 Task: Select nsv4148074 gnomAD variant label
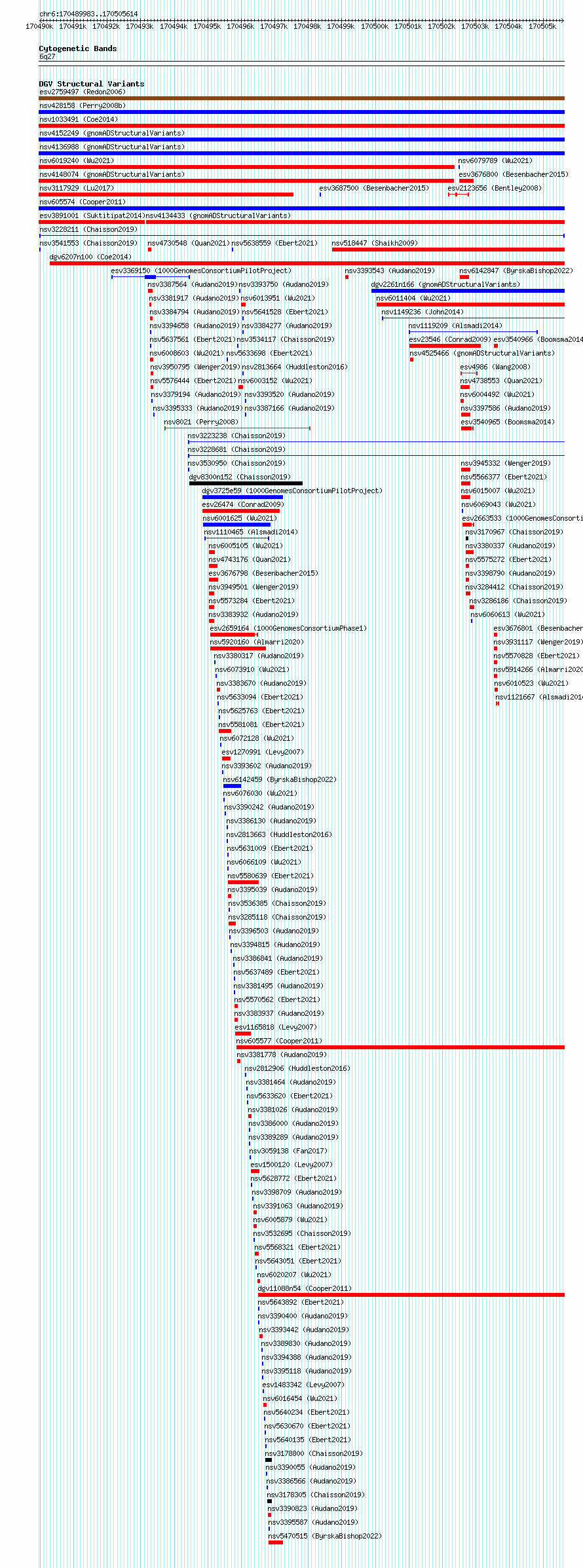tap(112, 174)
